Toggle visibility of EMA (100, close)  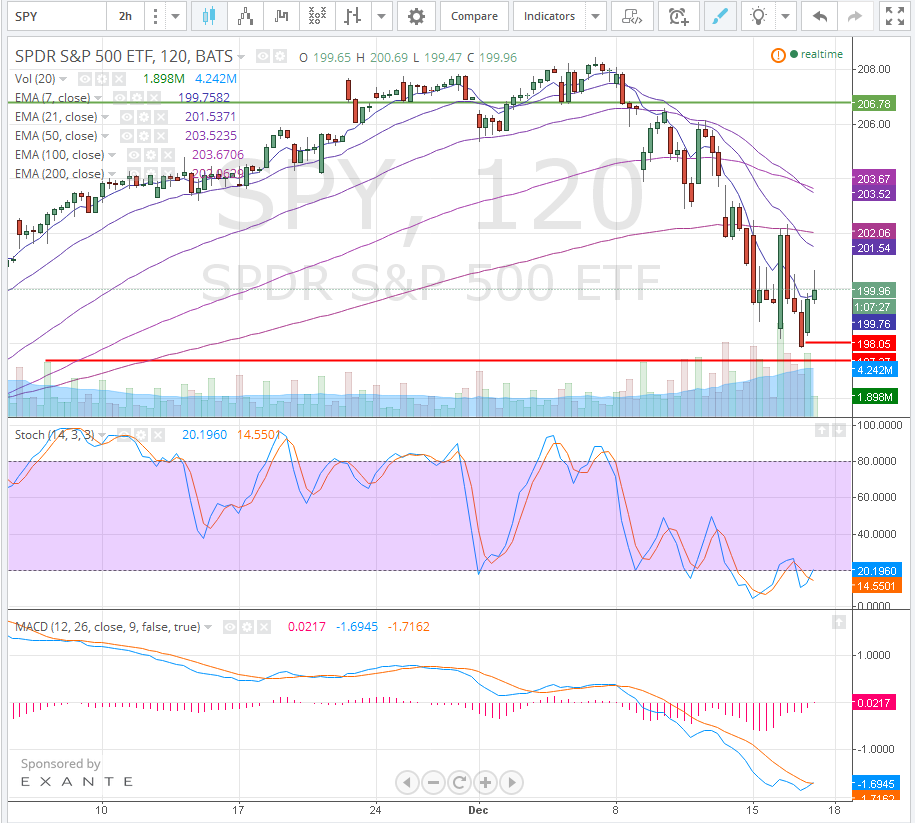click(134, 155)
